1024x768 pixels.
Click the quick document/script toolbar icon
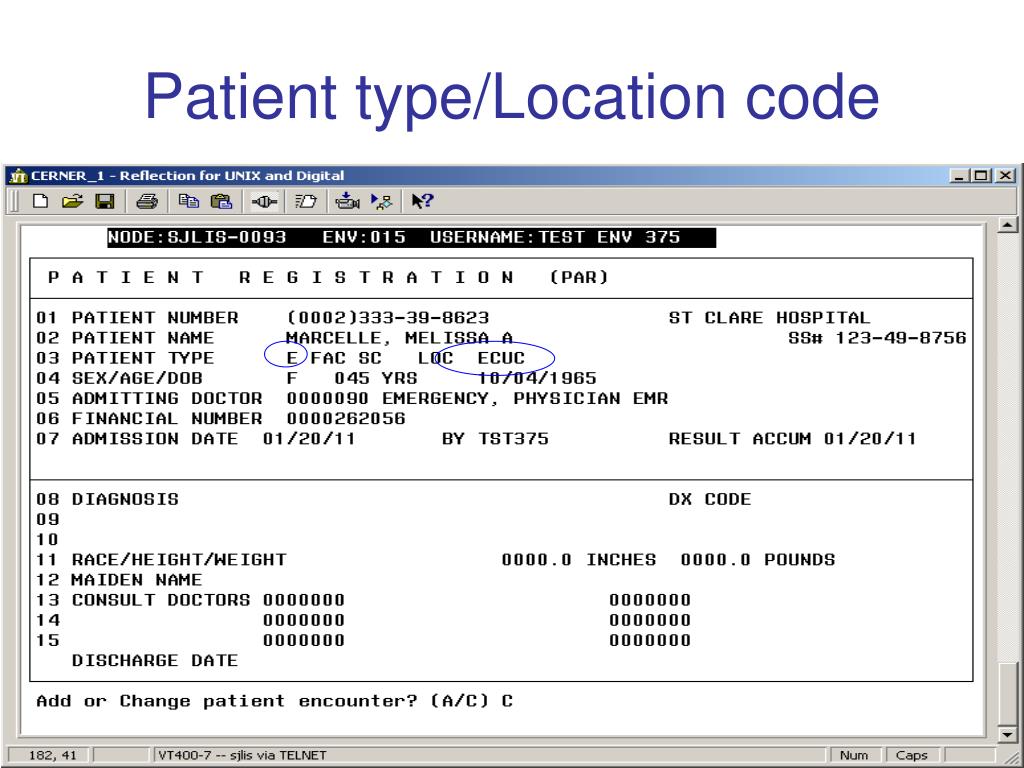coord(305,200)
